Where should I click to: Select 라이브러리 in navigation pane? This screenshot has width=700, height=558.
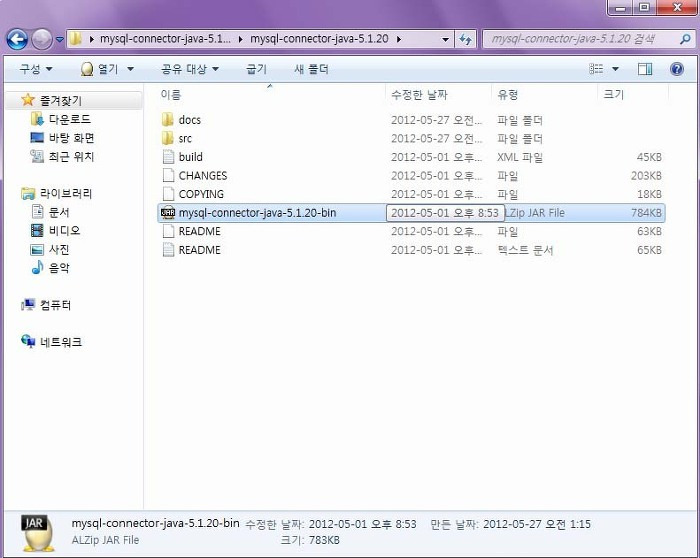tap(66, 193)
